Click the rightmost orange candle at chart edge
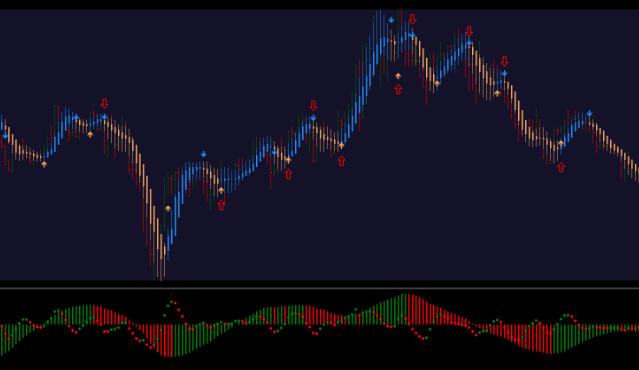Viewport: 639px width, 370px height. pyautogui.click(x=638, y=172)
